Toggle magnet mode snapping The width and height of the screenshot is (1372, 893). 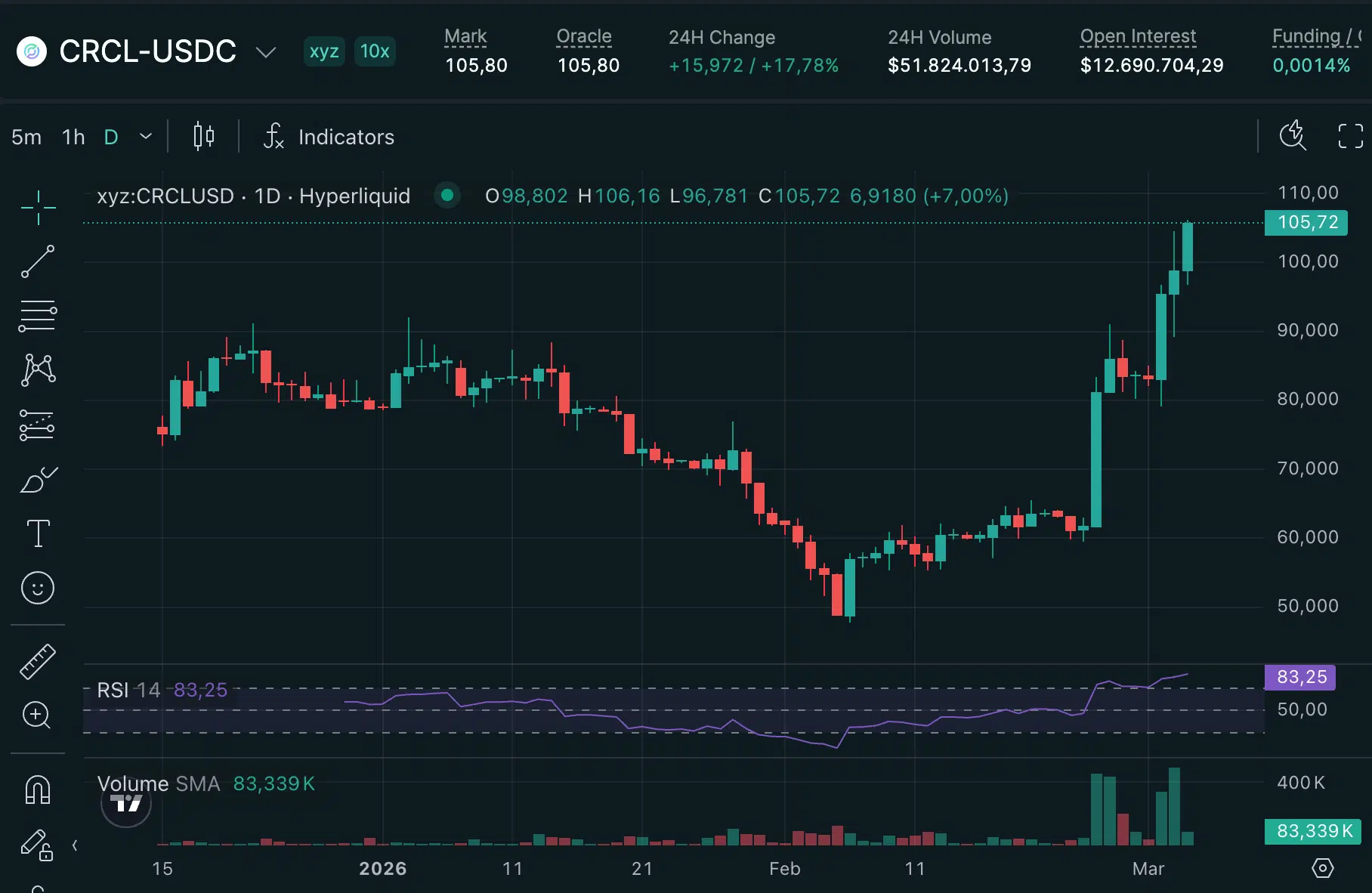pyautogui.click(x=38, y=790)
